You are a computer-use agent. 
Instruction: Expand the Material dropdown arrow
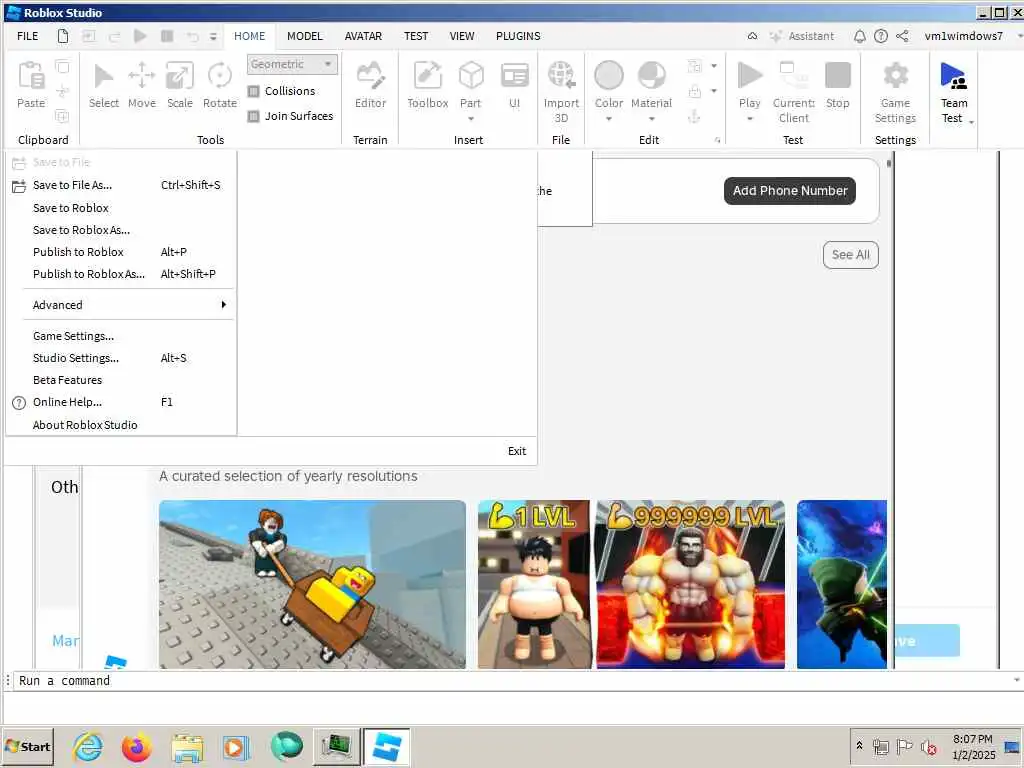click(651, 119)
